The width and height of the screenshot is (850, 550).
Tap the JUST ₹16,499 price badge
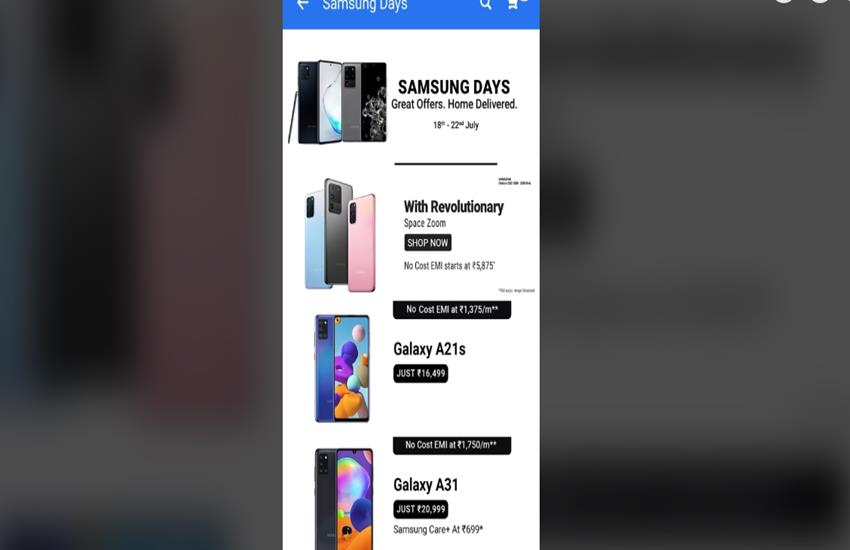coord(421,373)
